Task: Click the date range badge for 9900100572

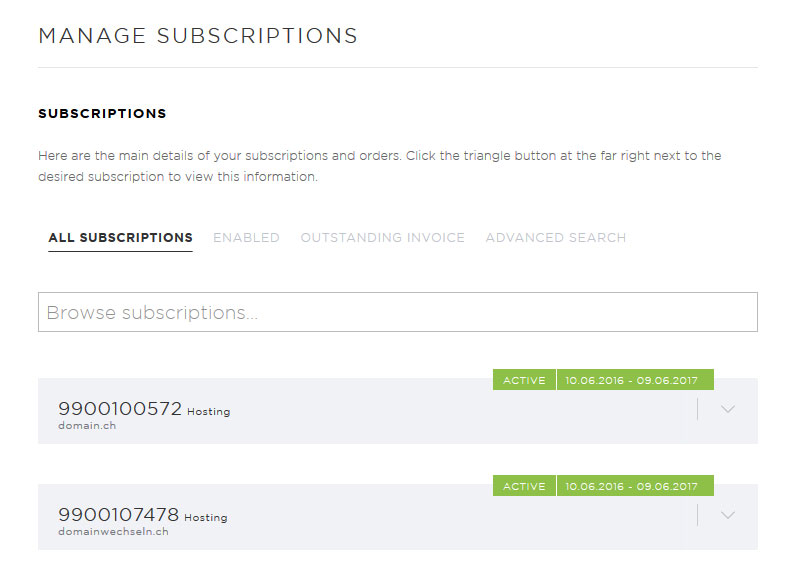Action: pos(635,380)
